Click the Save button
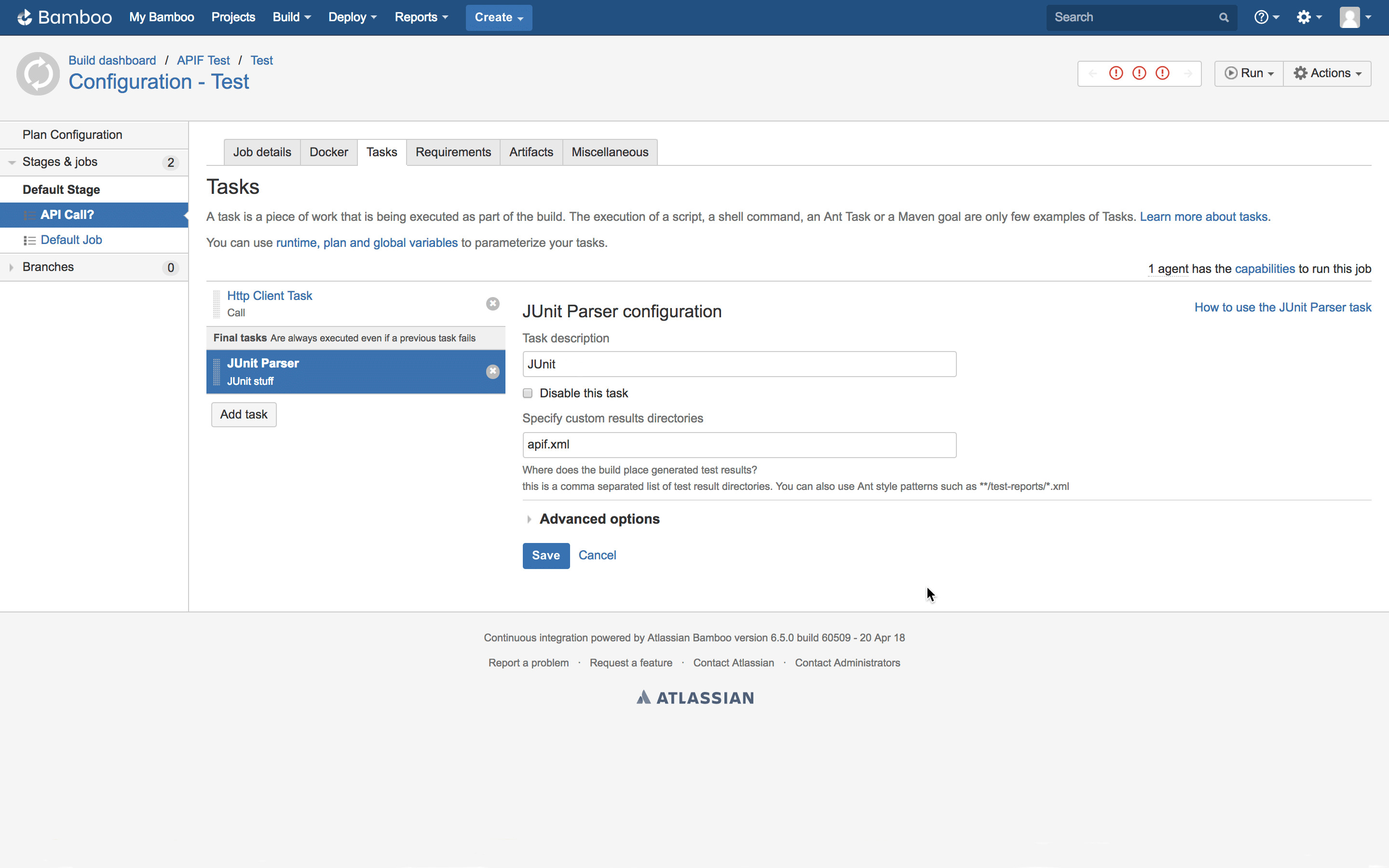This screenshot has height=868, width=1389. tap(545, 555)
